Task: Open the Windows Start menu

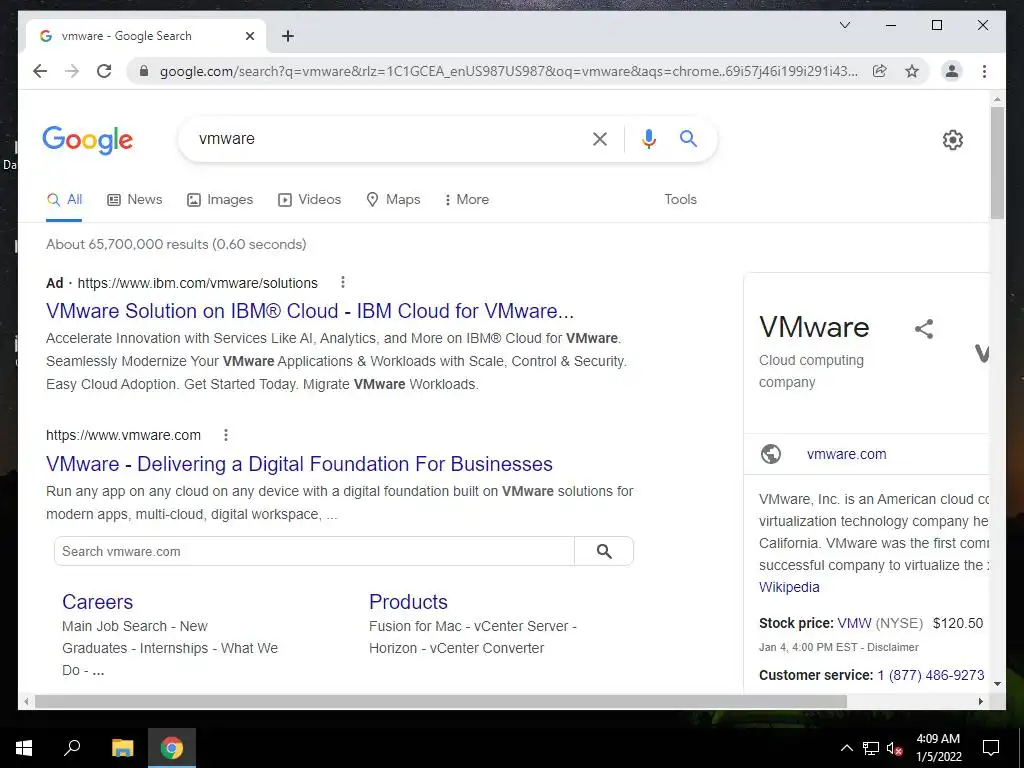Action: click(24, 748)
